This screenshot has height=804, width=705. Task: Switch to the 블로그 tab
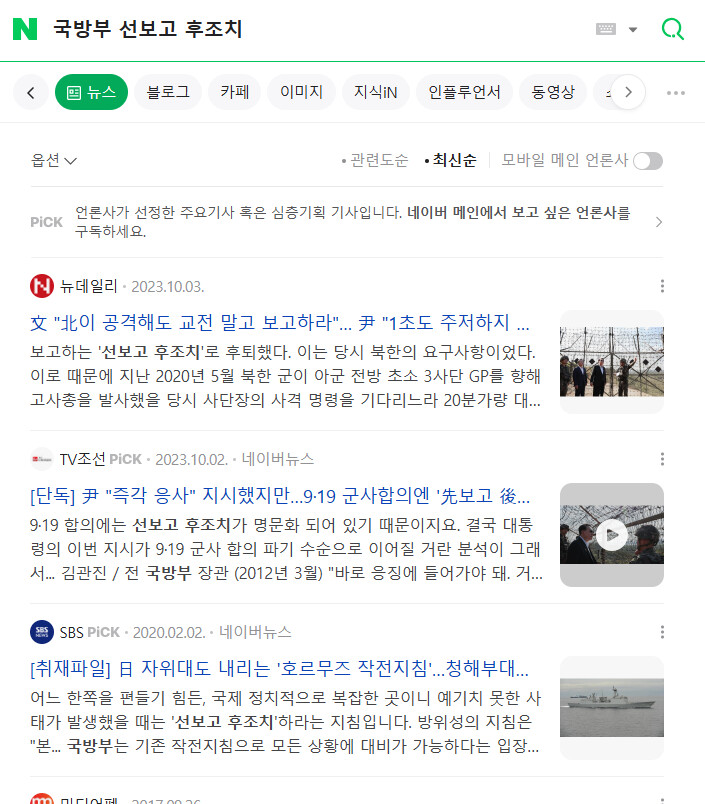click(168, 92)
